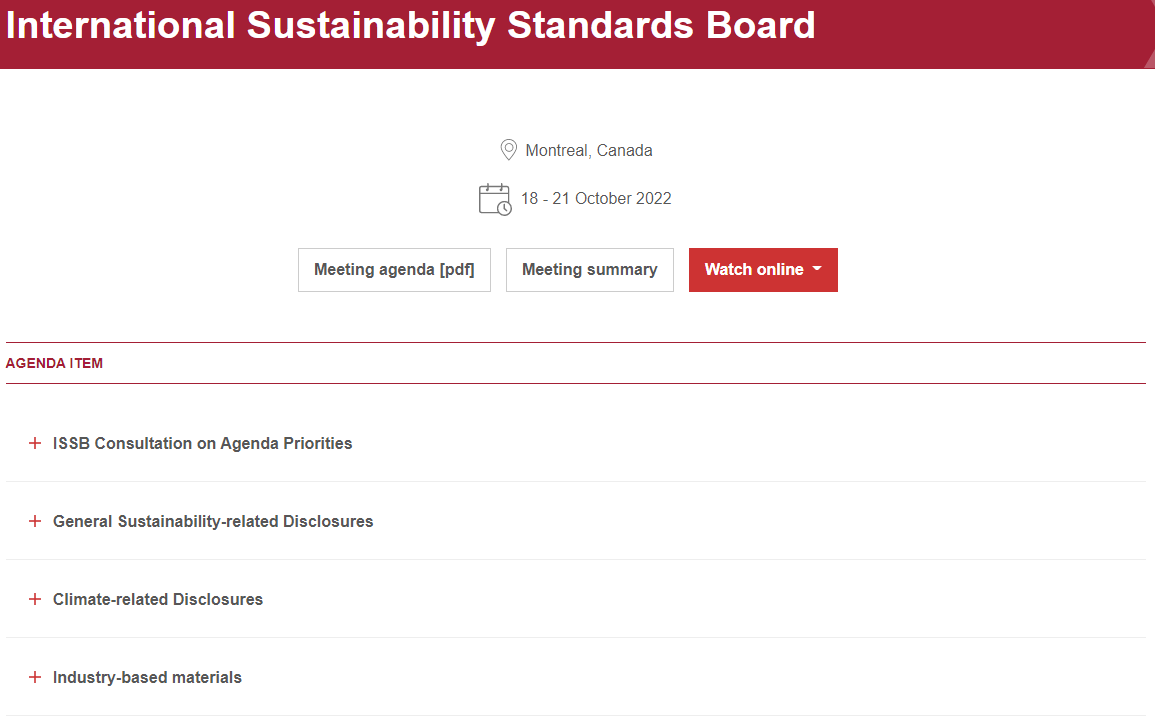Expand Industry-based materials section
1155x723 pixels.
pyautogui.click(x=147, y=677)
